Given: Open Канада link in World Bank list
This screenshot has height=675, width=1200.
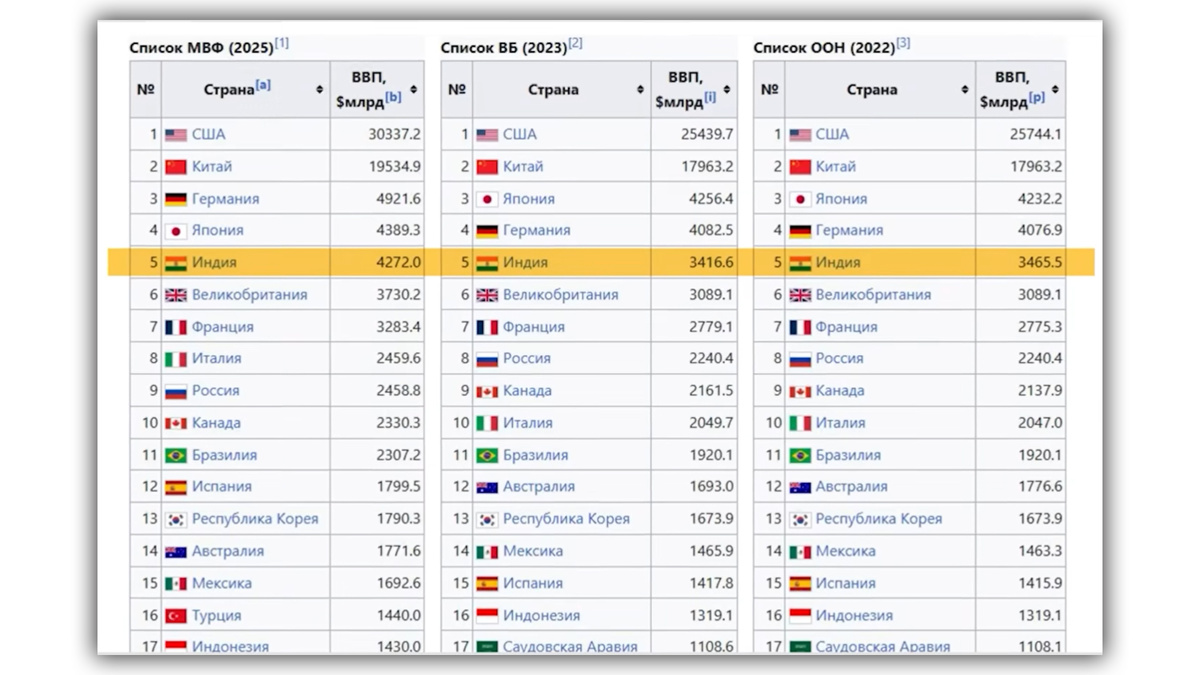Looking at the screenshot, I should [x=527, y=390].
